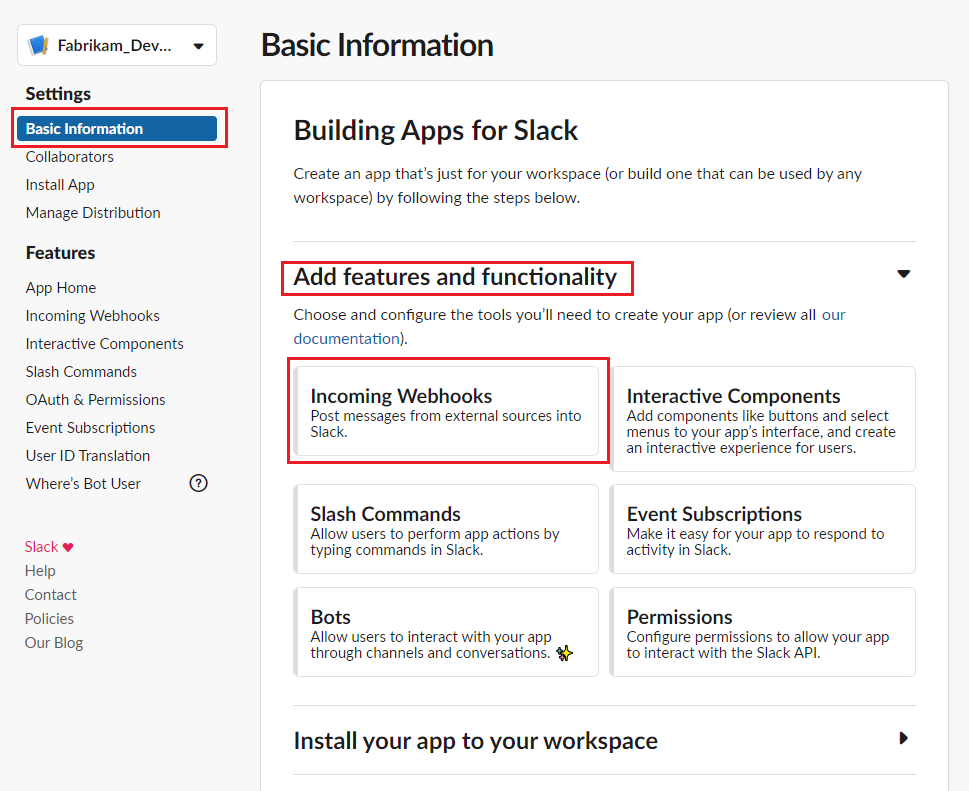Click the heart icon next to Slack
The height and width of the screenshot is (791, 969).
pyautogui.click(x=68, y=546)
